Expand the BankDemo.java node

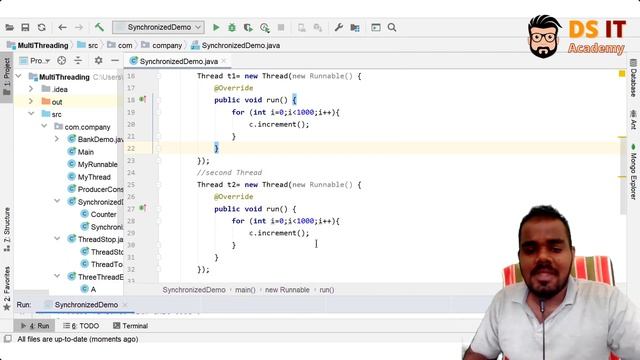pyautogui.click(x=57, y=139)
